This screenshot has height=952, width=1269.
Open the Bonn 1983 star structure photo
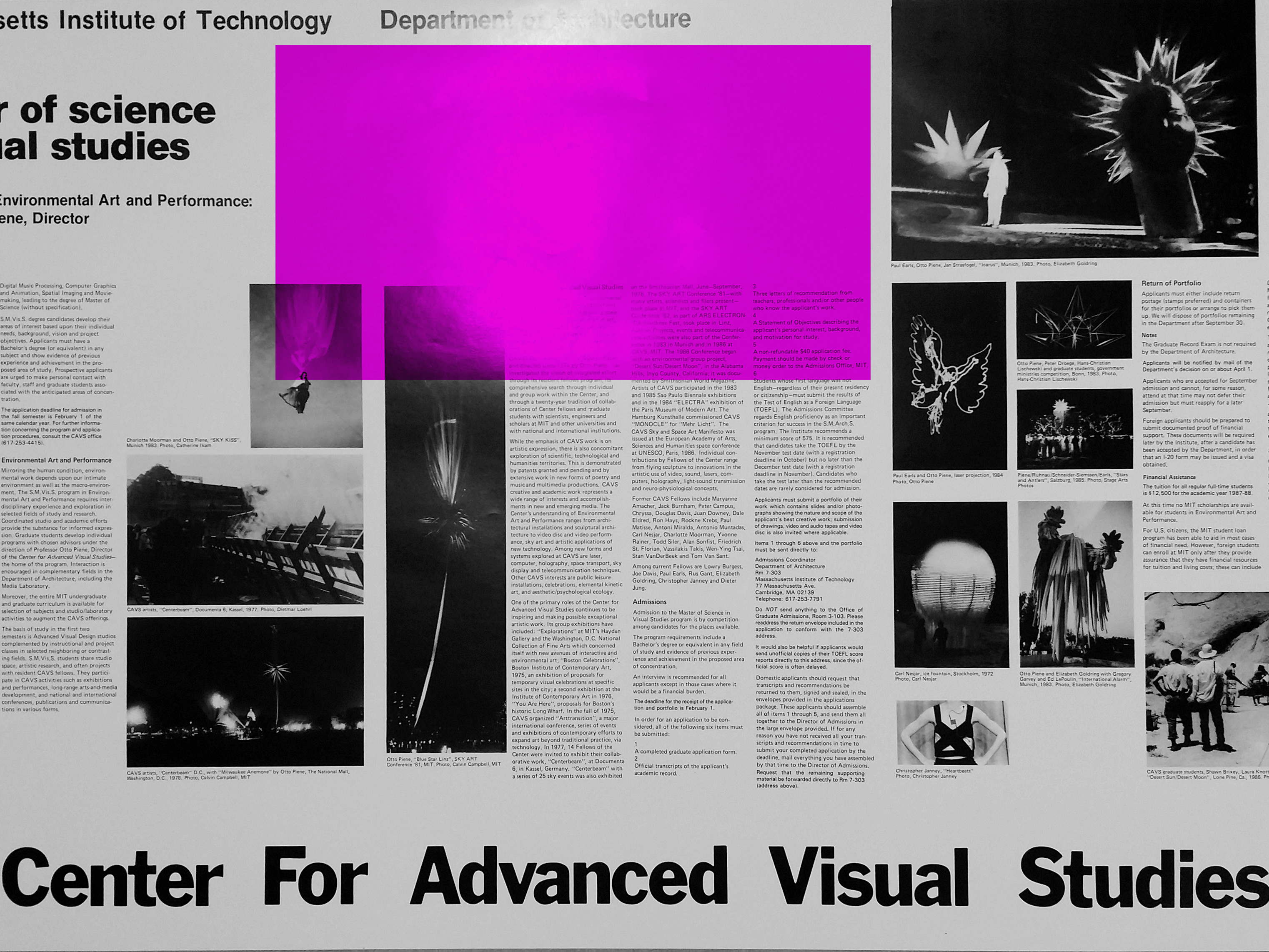(1074, 320)
